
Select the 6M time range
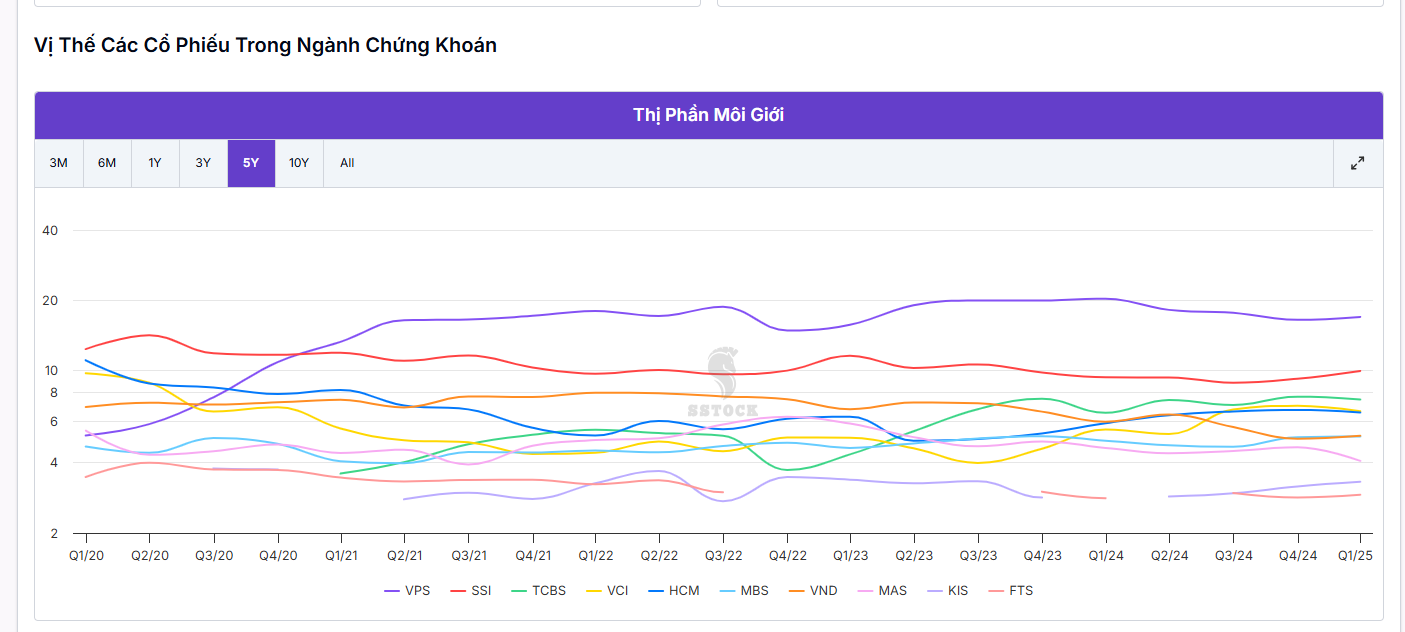[107, 163]
